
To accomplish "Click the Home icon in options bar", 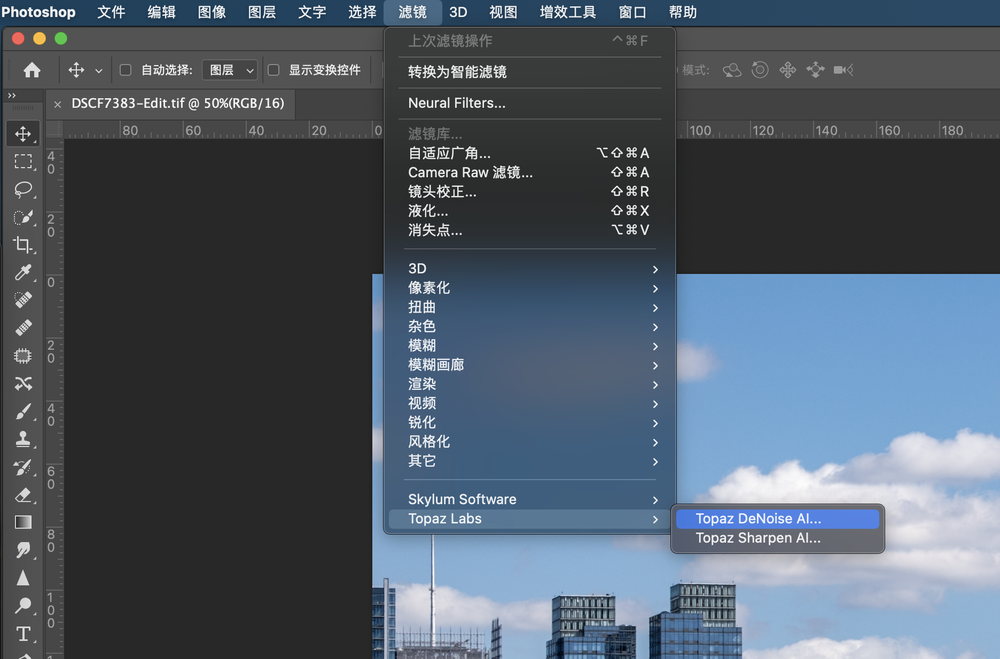I will tap(32, 70).
